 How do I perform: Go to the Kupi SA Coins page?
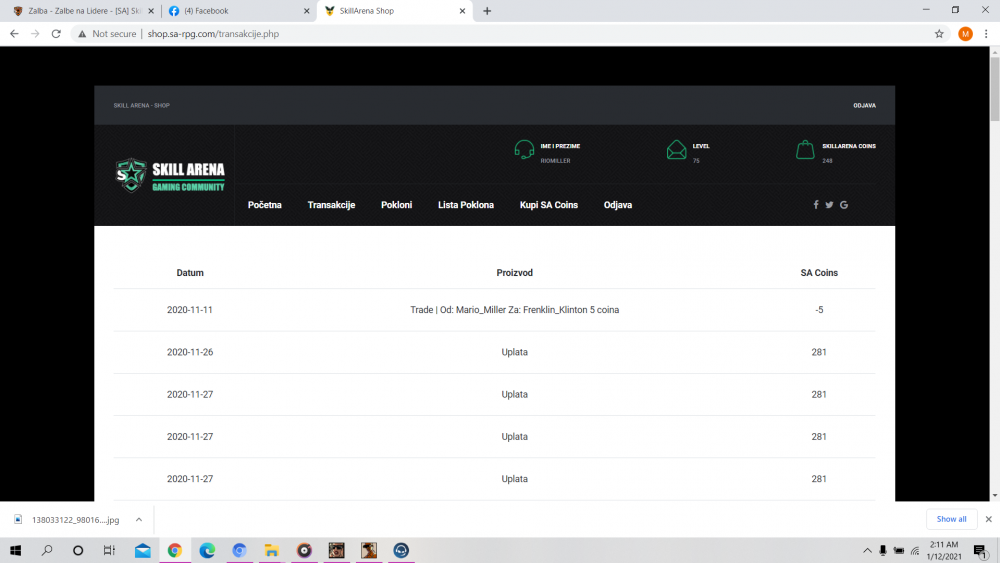click(x=549, y=205)
